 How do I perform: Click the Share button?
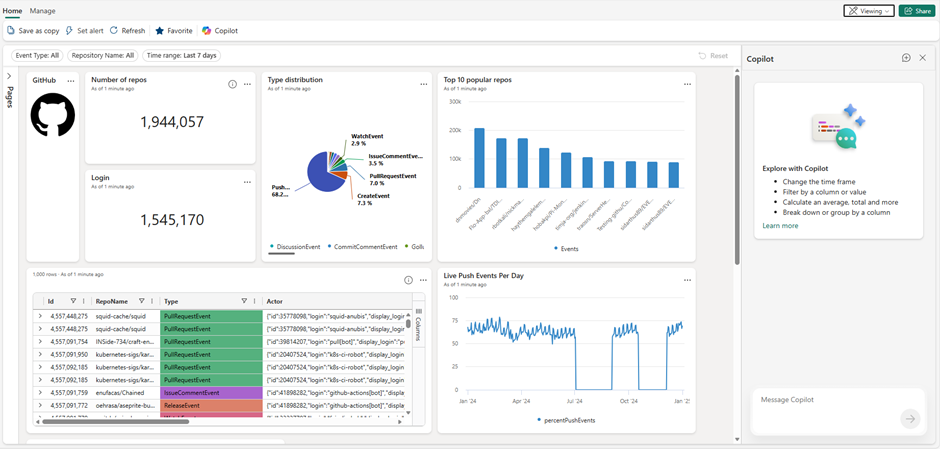tap(916, 11)
